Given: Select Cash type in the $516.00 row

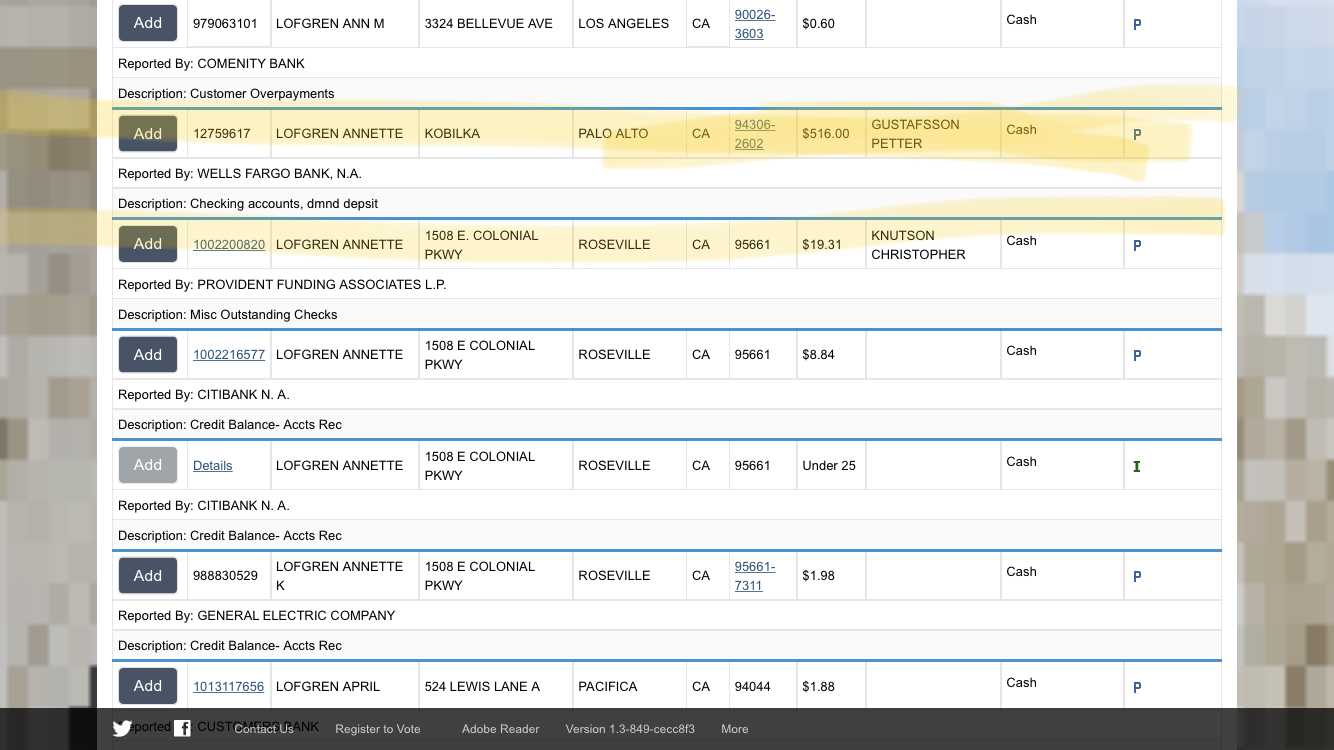Looking at the screenshot, I should [1021, 129].
